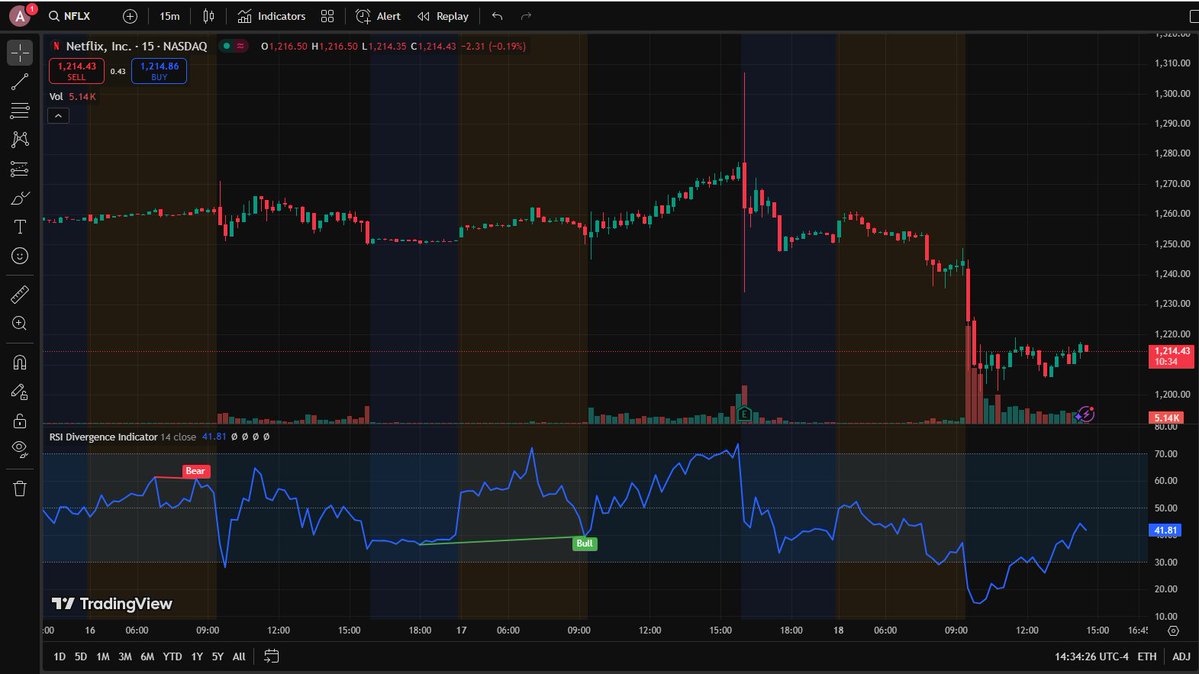Open forecasting and measurement tools
The width and height of the screenshot is (1199, 674).
coord(20,169)
